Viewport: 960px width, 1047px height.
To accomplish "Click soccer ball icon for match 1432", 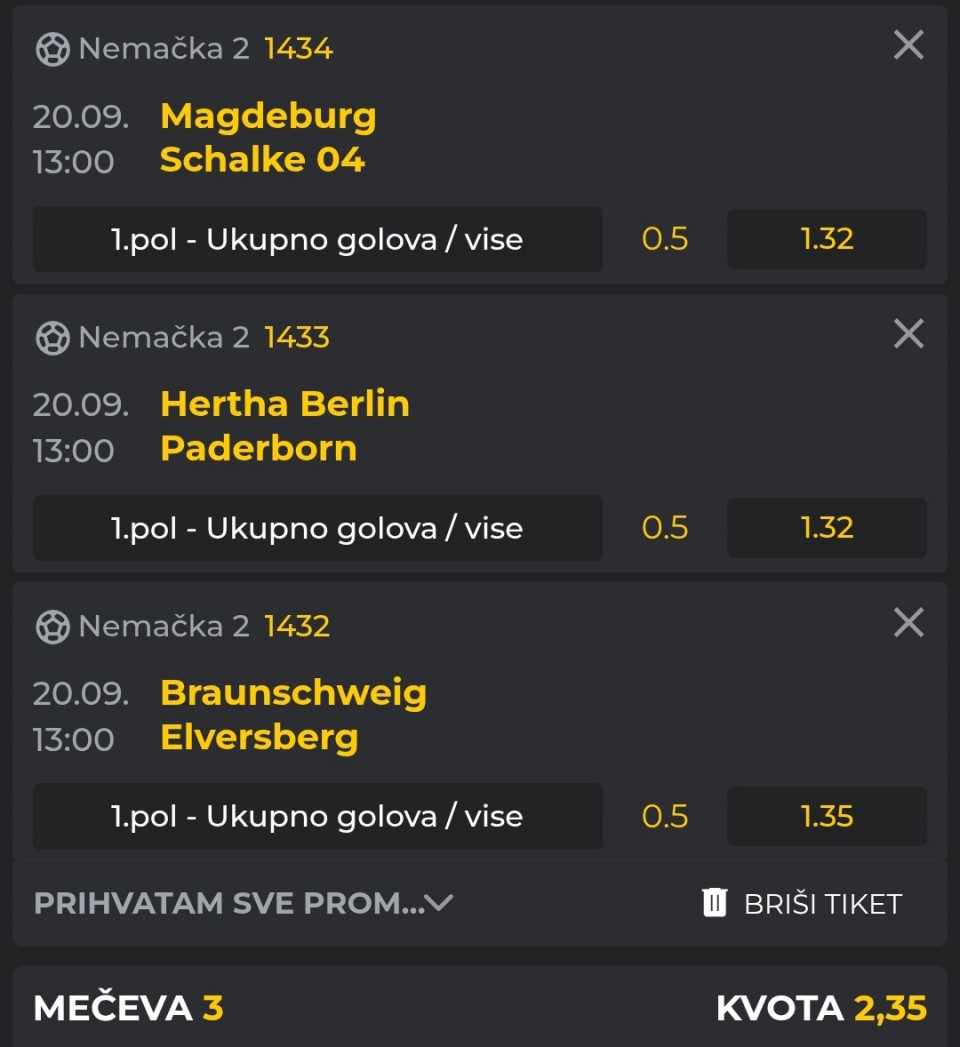I will [x=52, y=627].
